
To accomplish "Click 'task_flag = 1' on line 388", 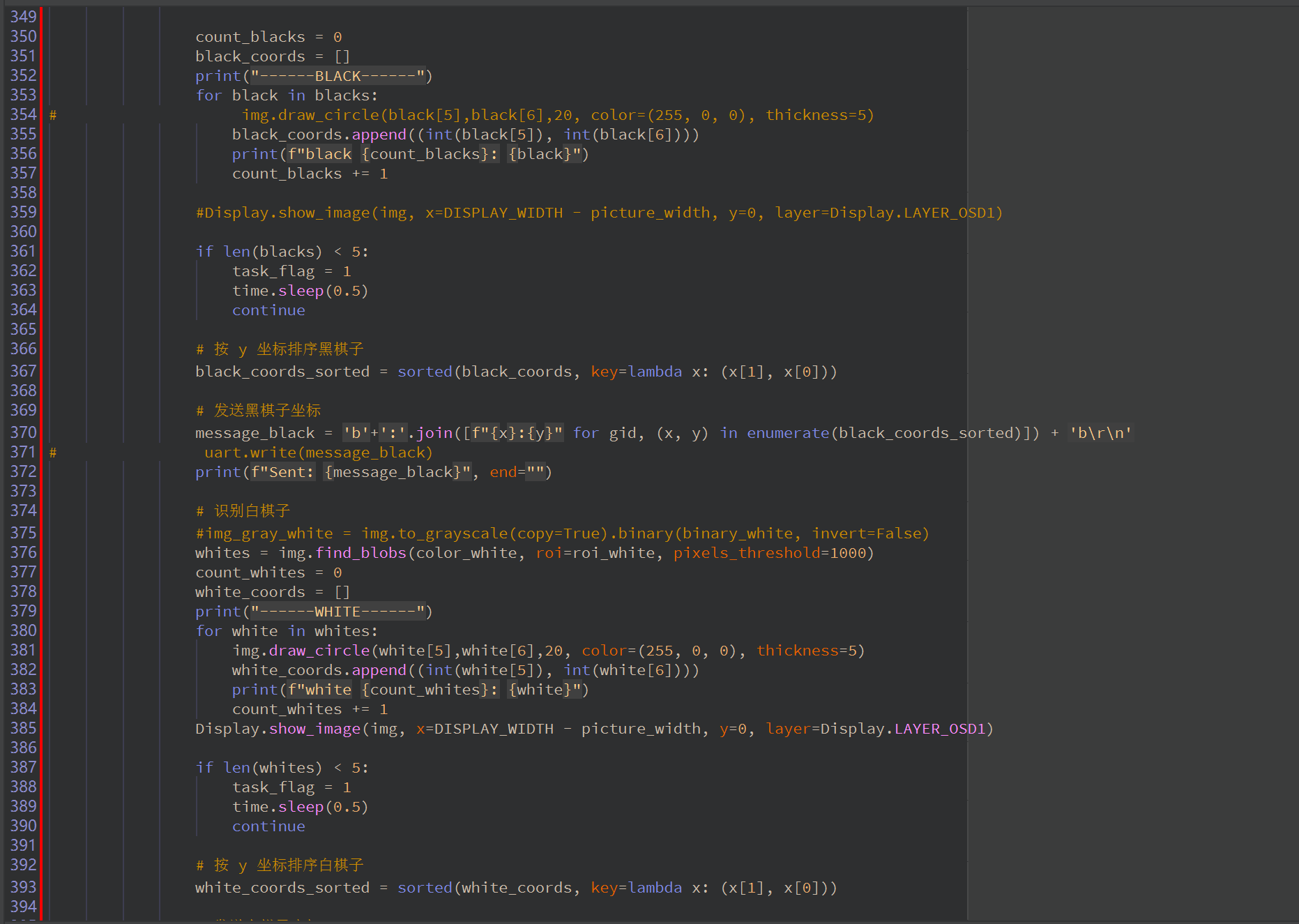I will tap(291, 787).
